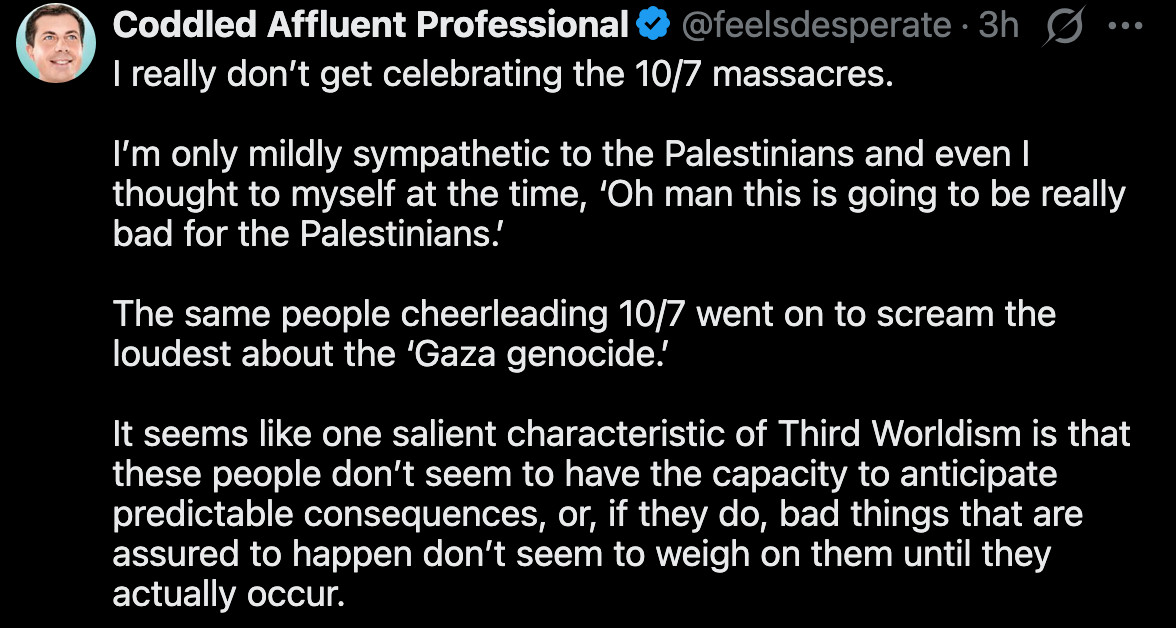Click the first line mentioning 10/7 massacres
Image resolution: width=1176 pixels, height=628 pixels.
coord(501,75)
